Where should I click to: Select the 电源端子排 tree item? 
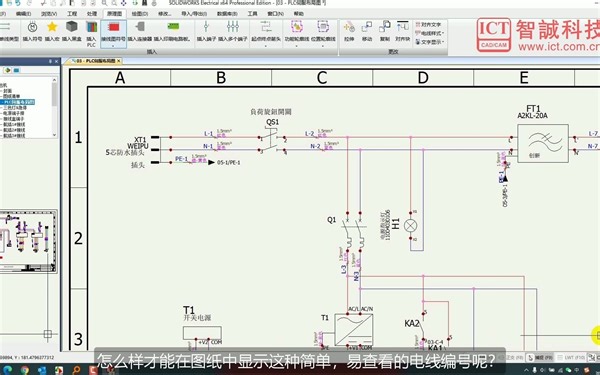tap(14, 113)
